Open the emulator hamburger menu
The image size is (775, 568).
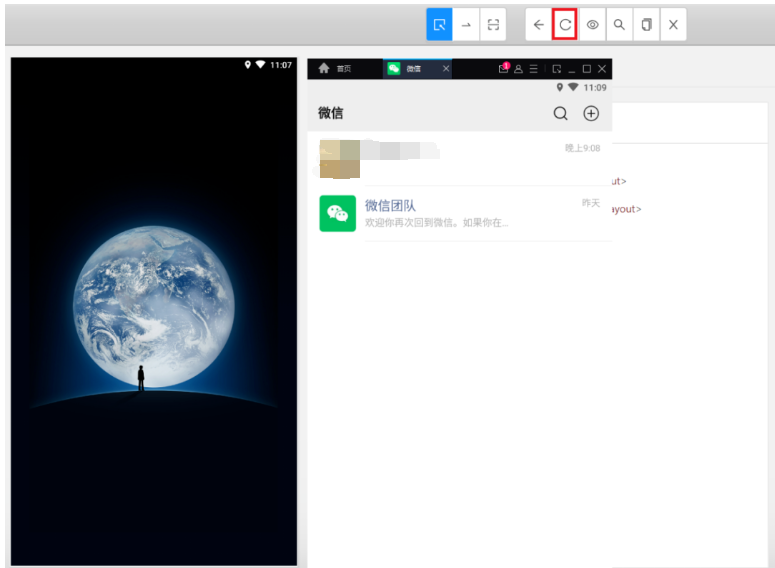coord(533,69)
